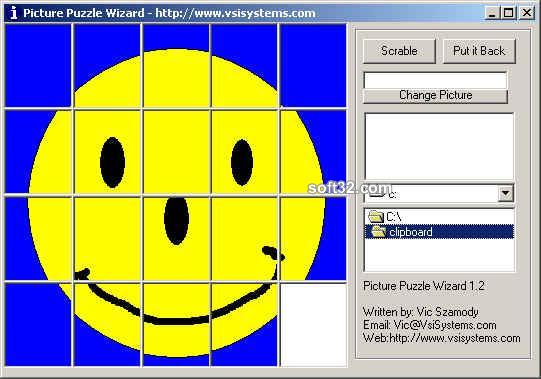Click the Scrable button
The height and width of the screenshot is (379, 541).
399,51
